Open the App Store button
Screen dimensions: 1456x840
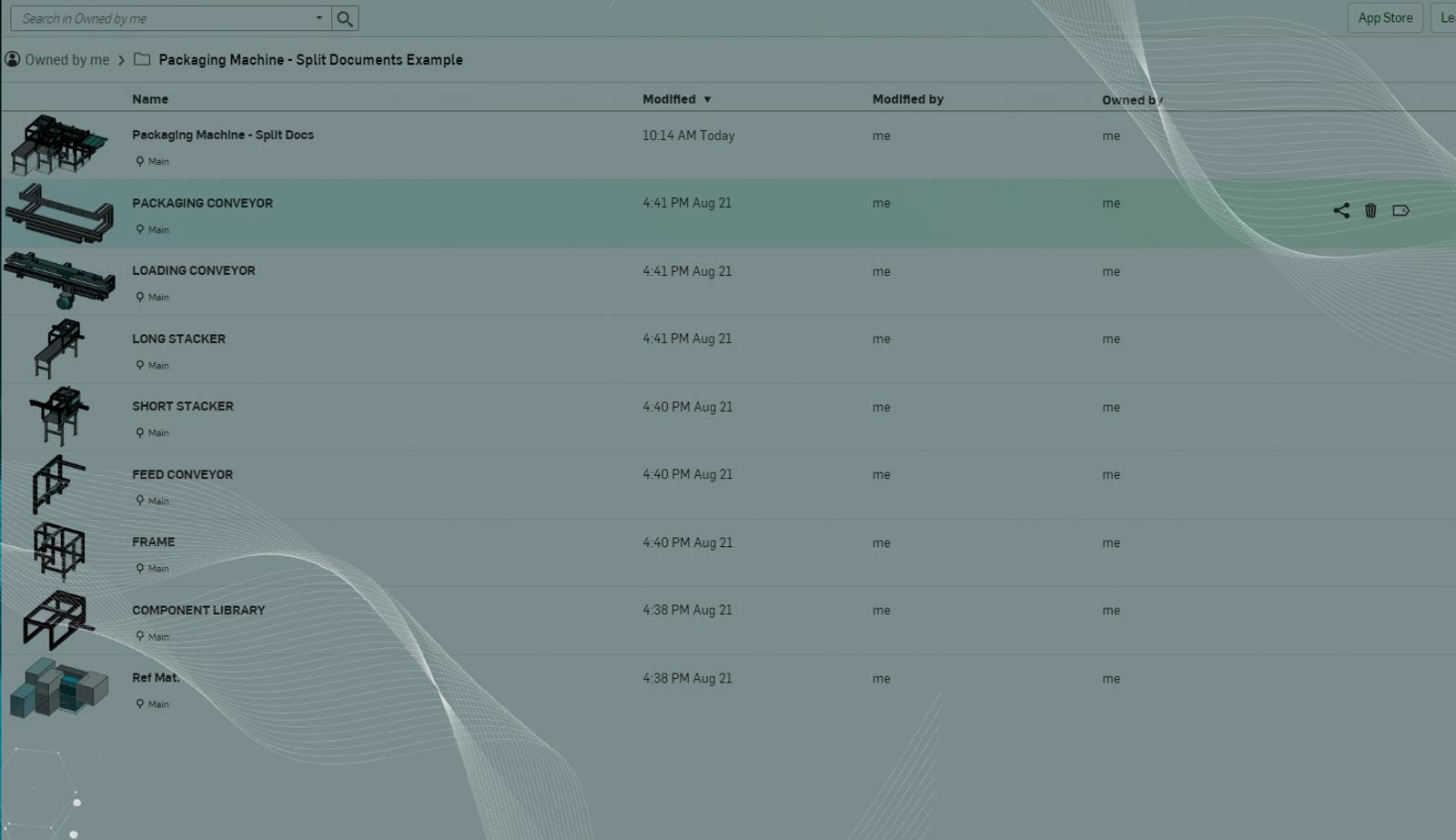click(x=1384, y=17)
